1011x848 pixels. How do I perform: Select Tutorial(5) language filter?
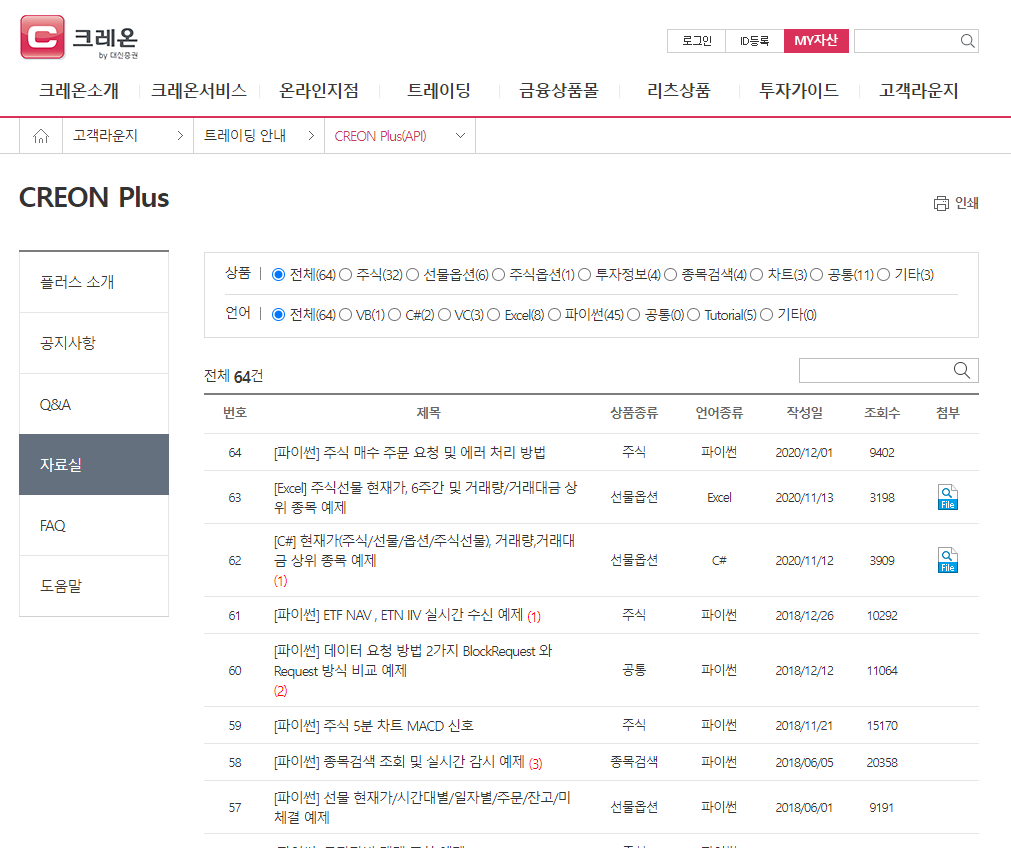tap(693, 315)
